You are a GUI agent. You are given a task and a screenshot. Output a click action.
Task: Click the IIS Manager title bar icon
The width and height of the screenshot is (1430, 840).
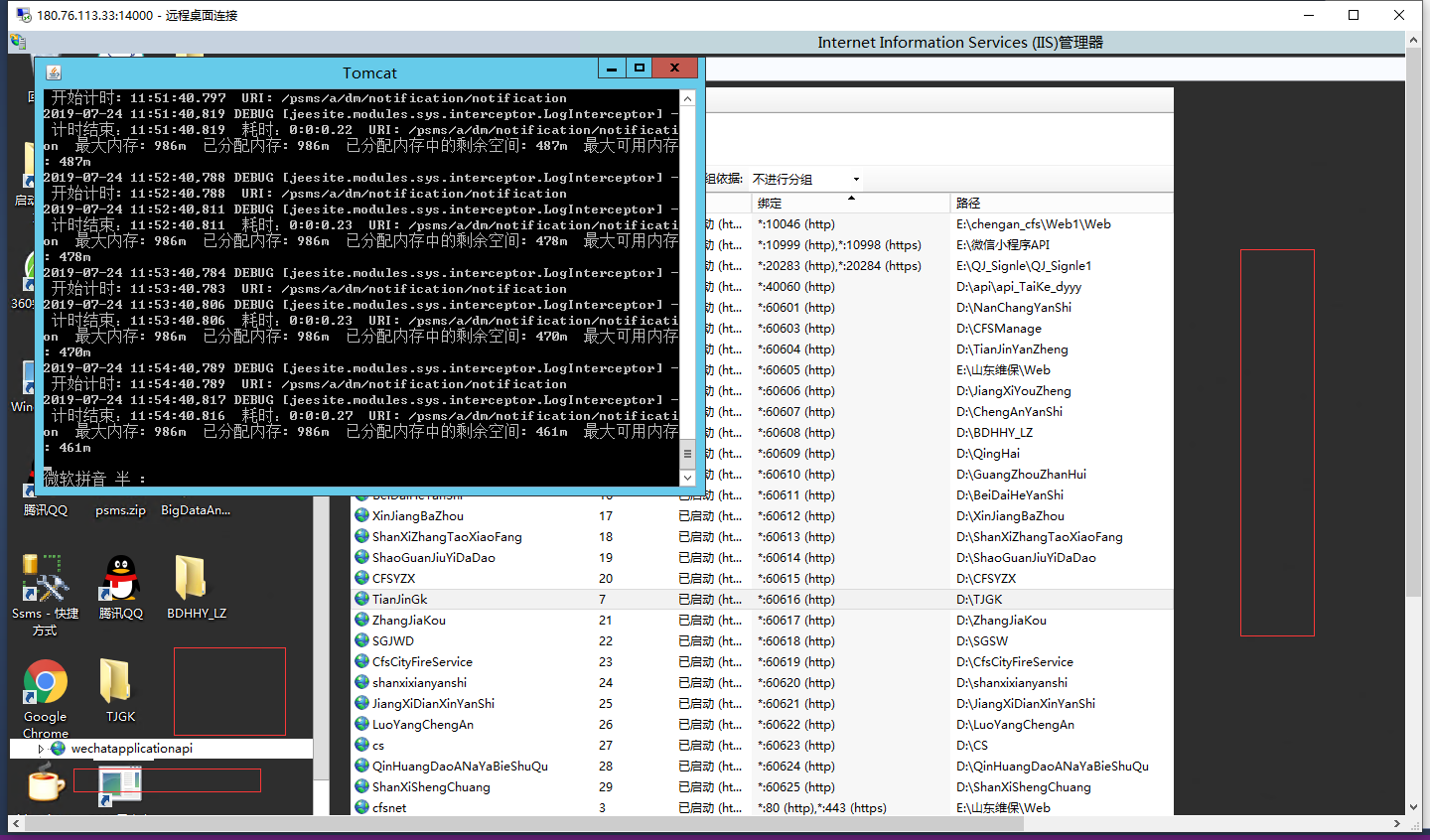pyautogui.click(x=18, y=42)
